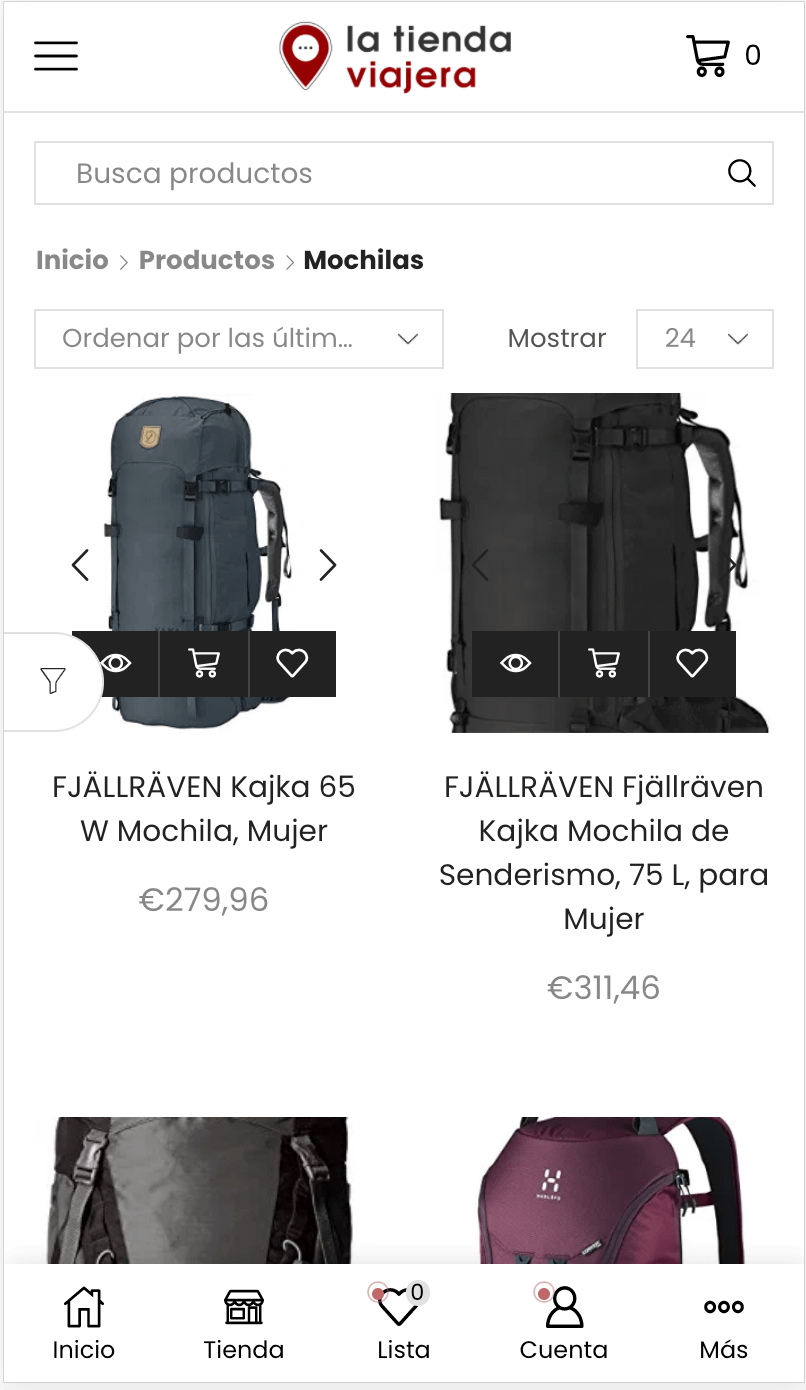The image size is (806, 1390).
Task: Follow the Productos breadcrumb link
Action: 207,260
